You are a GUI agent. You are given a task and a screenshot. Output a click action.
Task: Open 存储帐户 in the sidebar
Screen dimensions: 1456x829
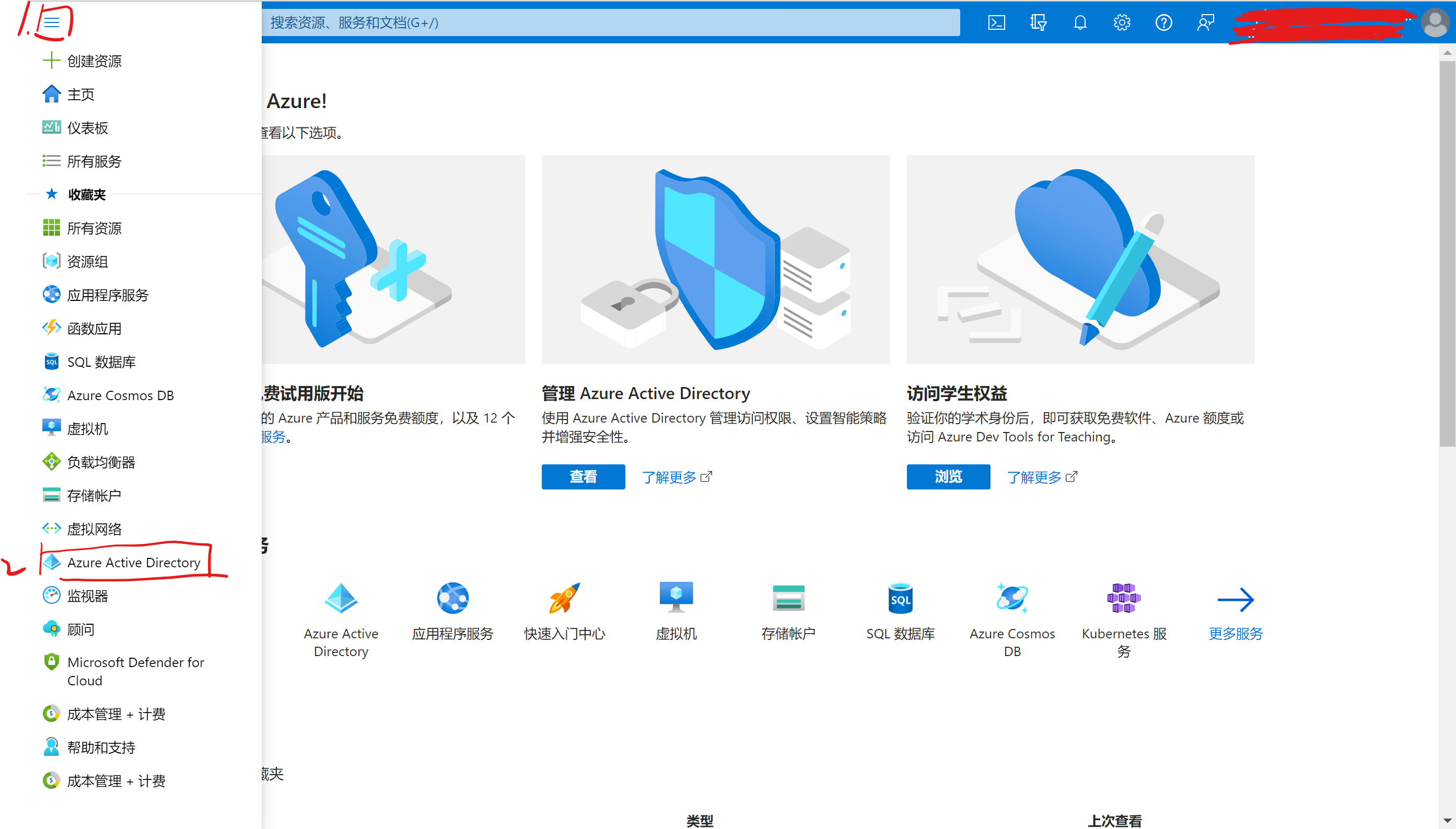coord(82,495)
